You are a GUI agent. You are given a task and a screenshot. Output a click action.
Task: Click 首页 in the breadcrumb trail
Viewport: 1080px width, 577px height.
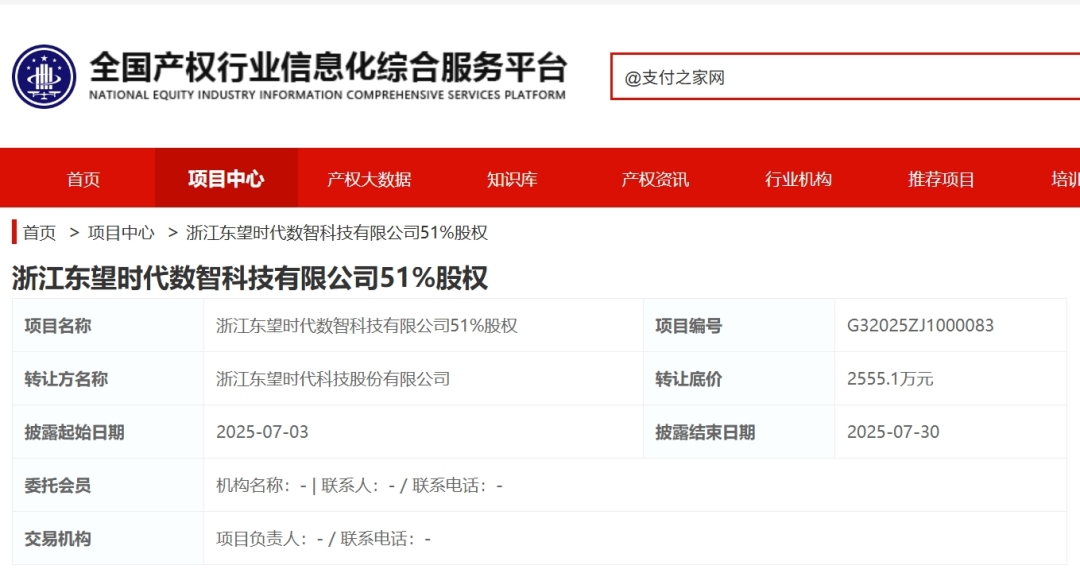click(40, 233)
